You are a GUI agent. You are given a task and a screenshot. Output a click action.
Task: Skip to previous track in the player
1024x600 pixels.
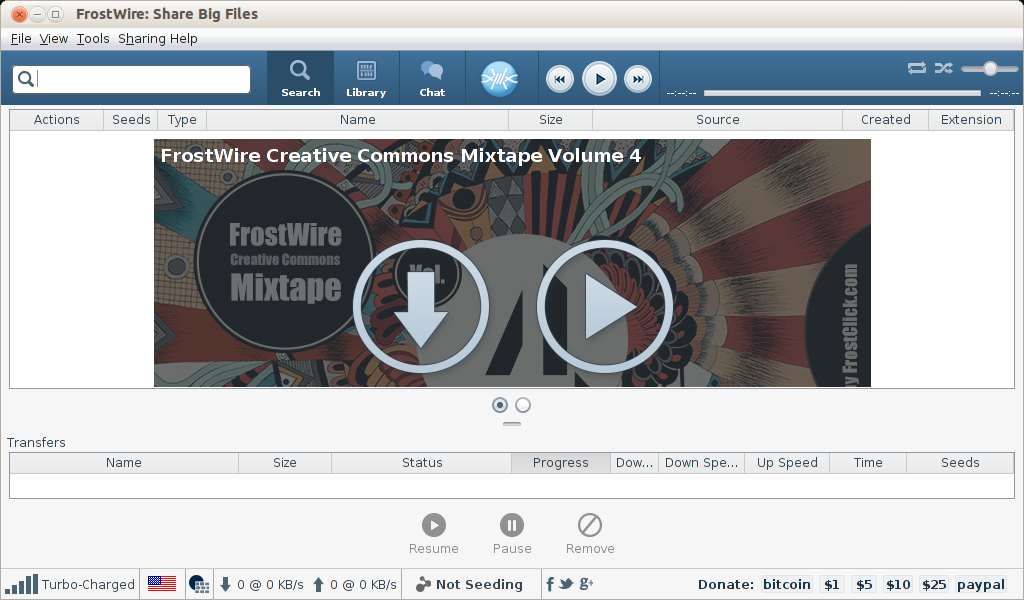coord(560,79)
